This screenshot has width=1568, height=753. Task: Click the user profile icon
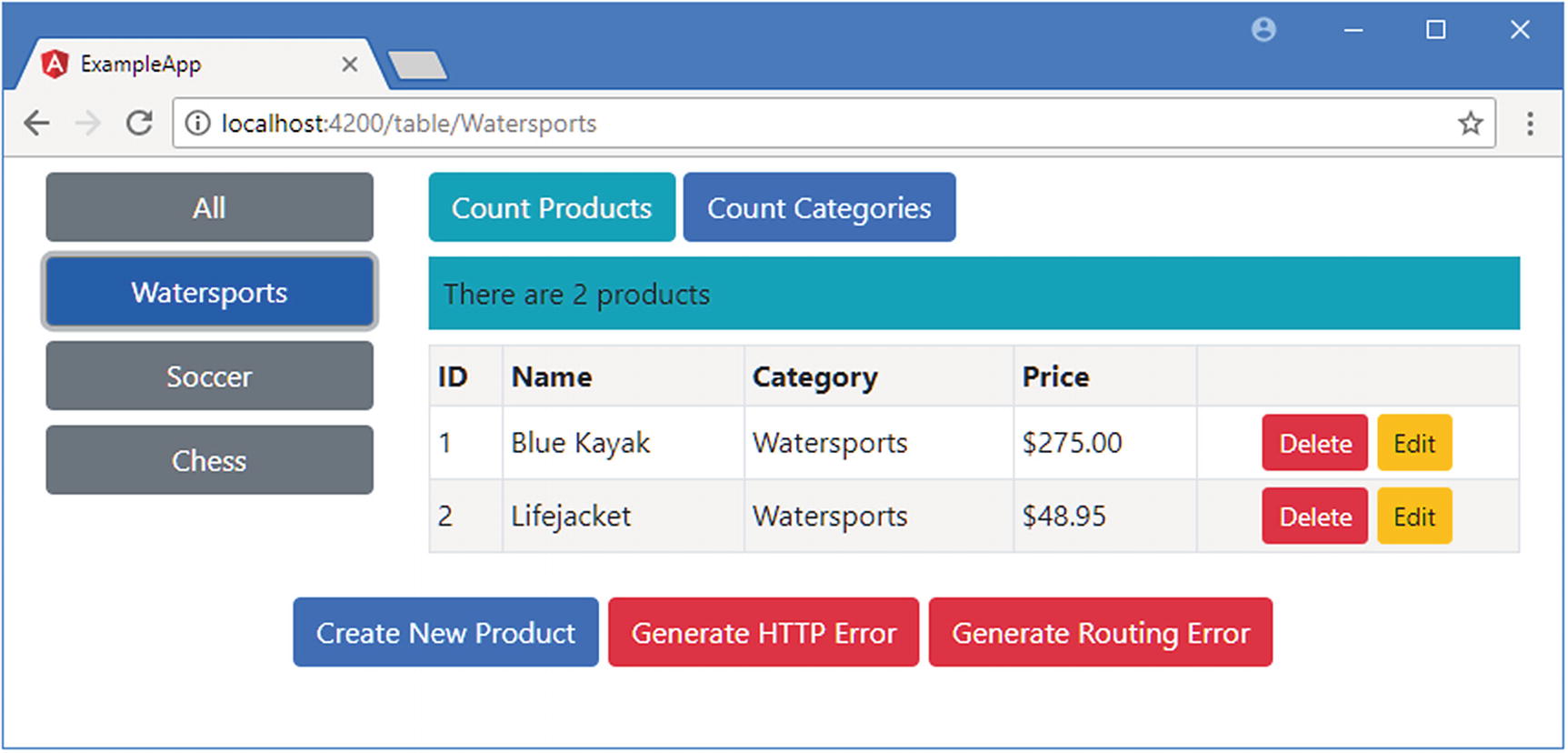pyautogui.click(x=1263, y=30)
